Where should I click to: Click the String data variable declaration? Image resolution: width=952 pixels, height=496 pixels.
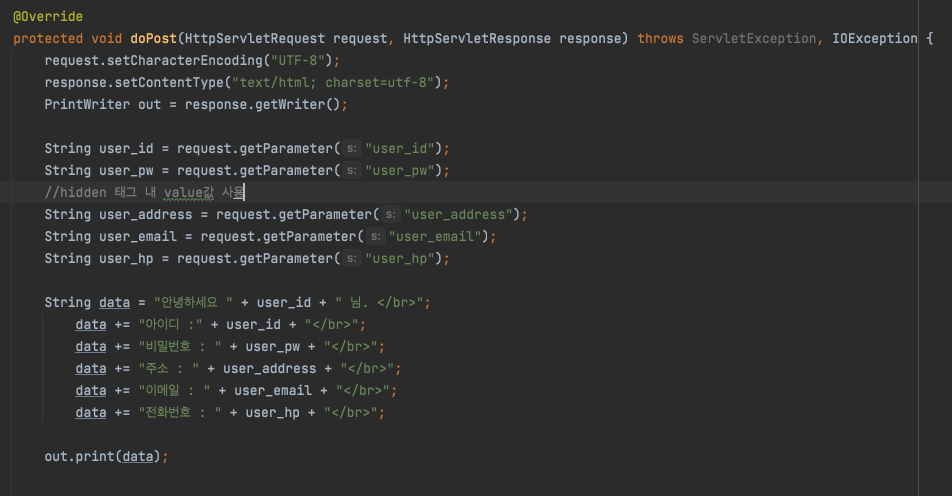pyautogui.click(x=87, y=302)
